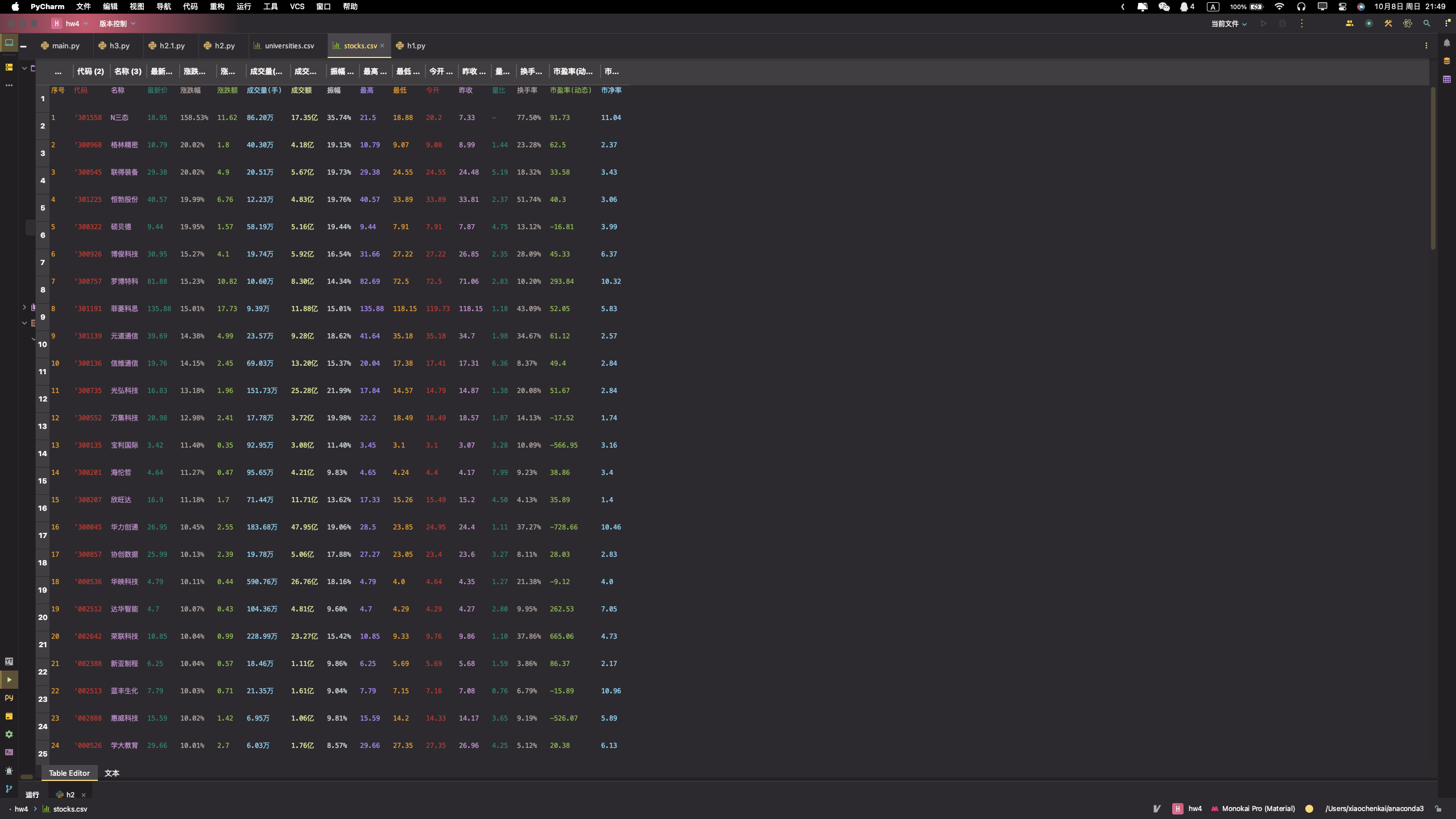
Task: Expand the hw4 project dropdown
Action: pos(71,23)
